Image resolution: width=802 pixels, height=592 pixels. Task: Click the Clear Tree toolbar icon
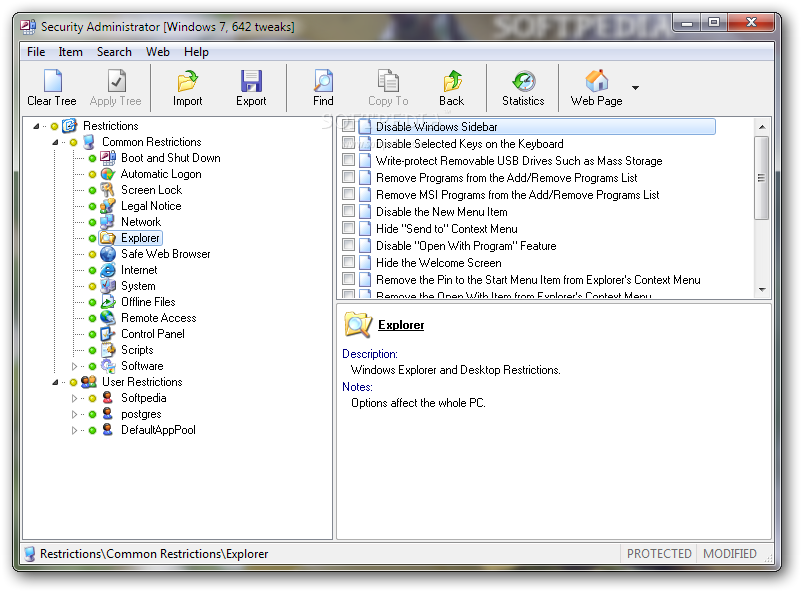(52, 81)
